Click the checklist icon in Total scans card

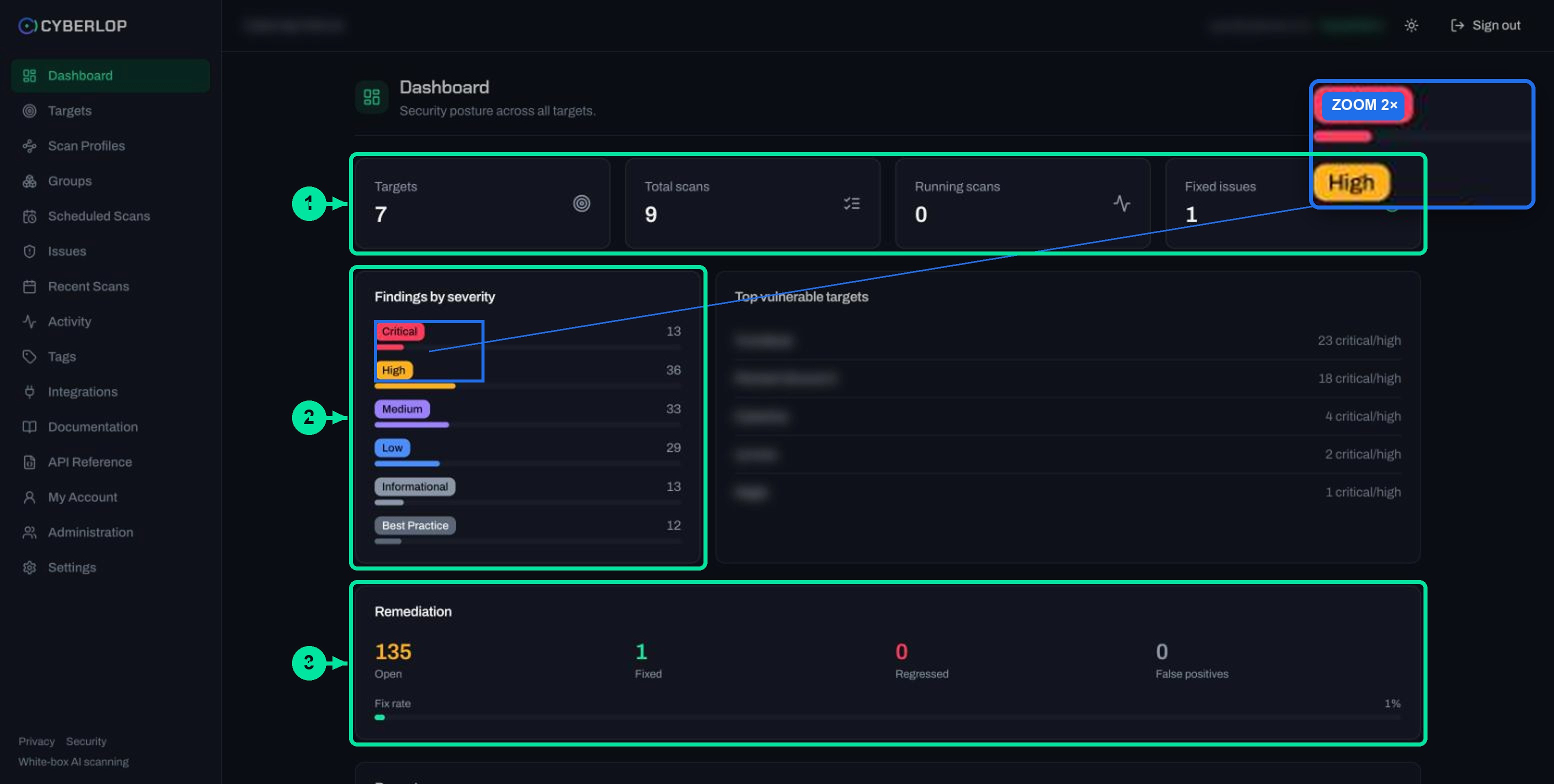(852, 203)
